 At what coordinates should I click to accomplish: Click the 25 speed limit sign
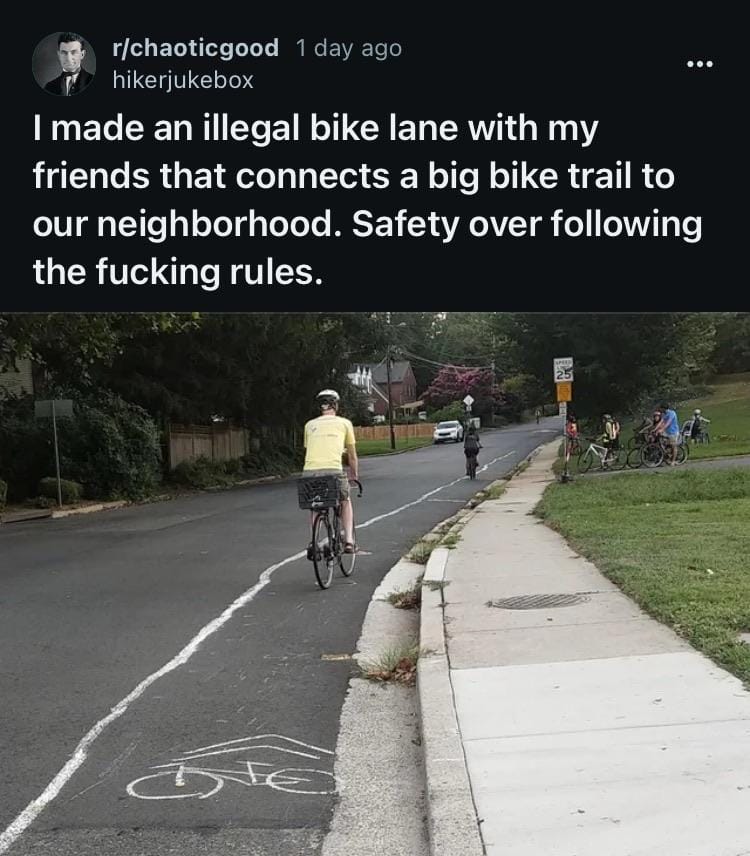pos(564,370)
